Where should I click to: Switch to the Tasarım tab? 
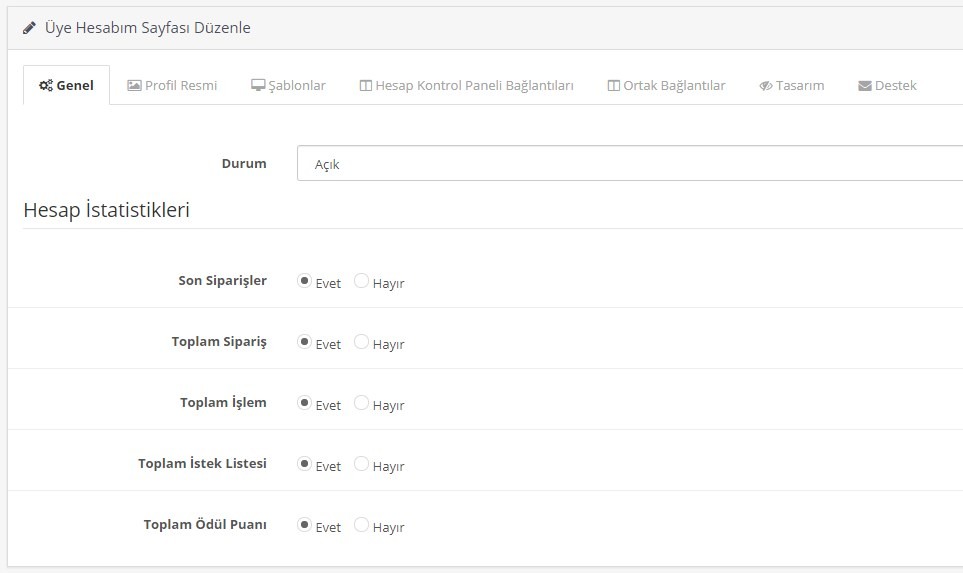pyautogui.click(x=792, y=85)
